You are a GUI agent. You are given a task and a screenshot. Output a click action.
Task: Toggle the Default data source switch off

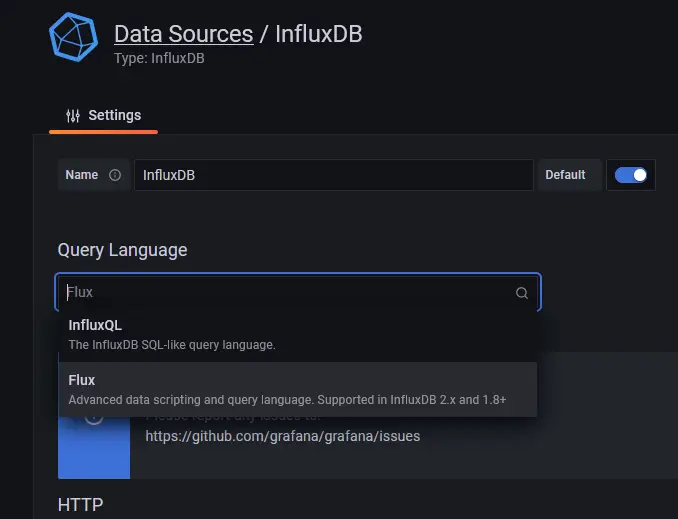pyautogui.click(x=631, y=175)
